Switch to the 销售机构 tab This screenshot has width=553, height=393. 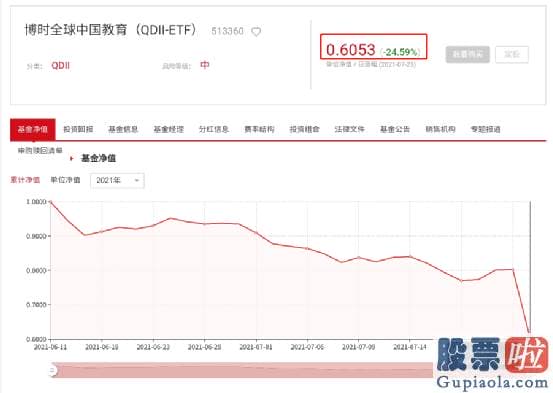440,129
